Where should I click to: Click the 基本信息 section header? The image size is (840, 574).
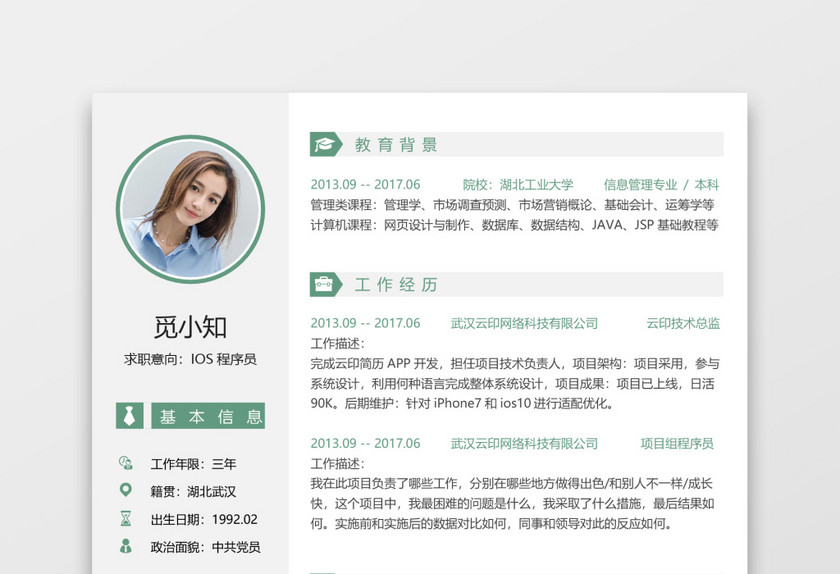208,416
